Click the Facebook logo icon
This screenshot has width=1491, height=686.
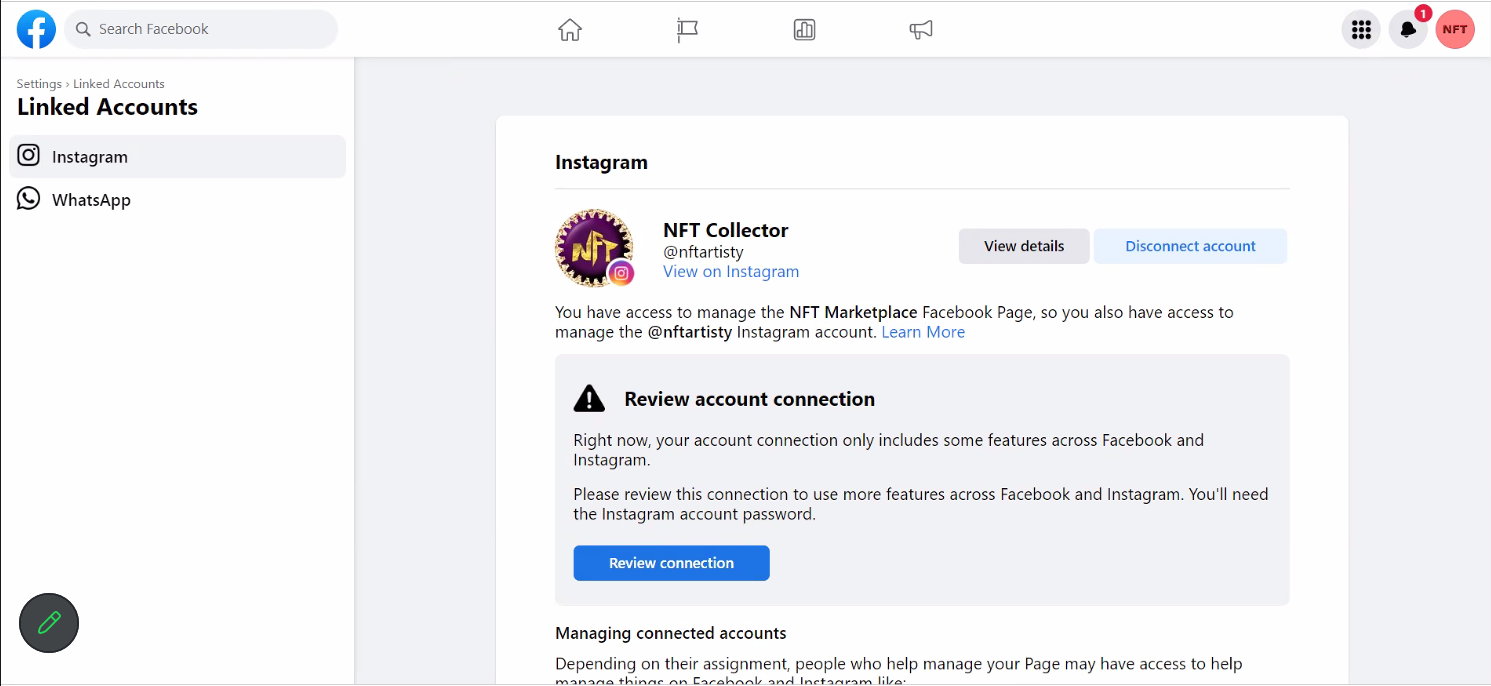[x=36, y=29]
